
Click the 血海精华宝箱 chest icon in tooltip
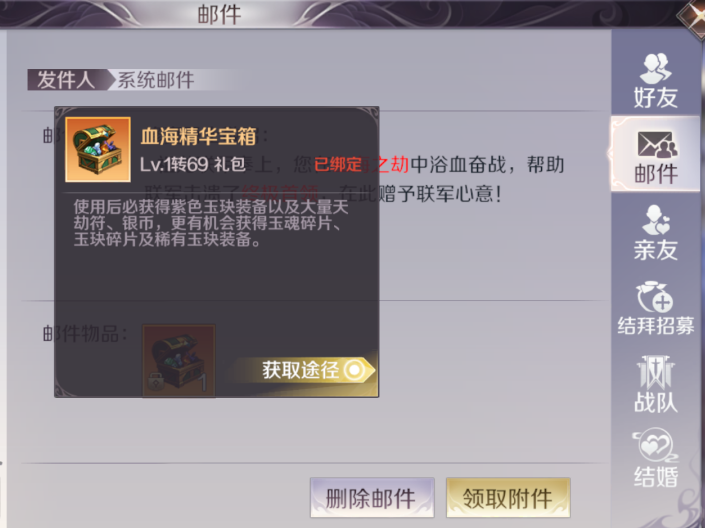[x=98, y=150]
